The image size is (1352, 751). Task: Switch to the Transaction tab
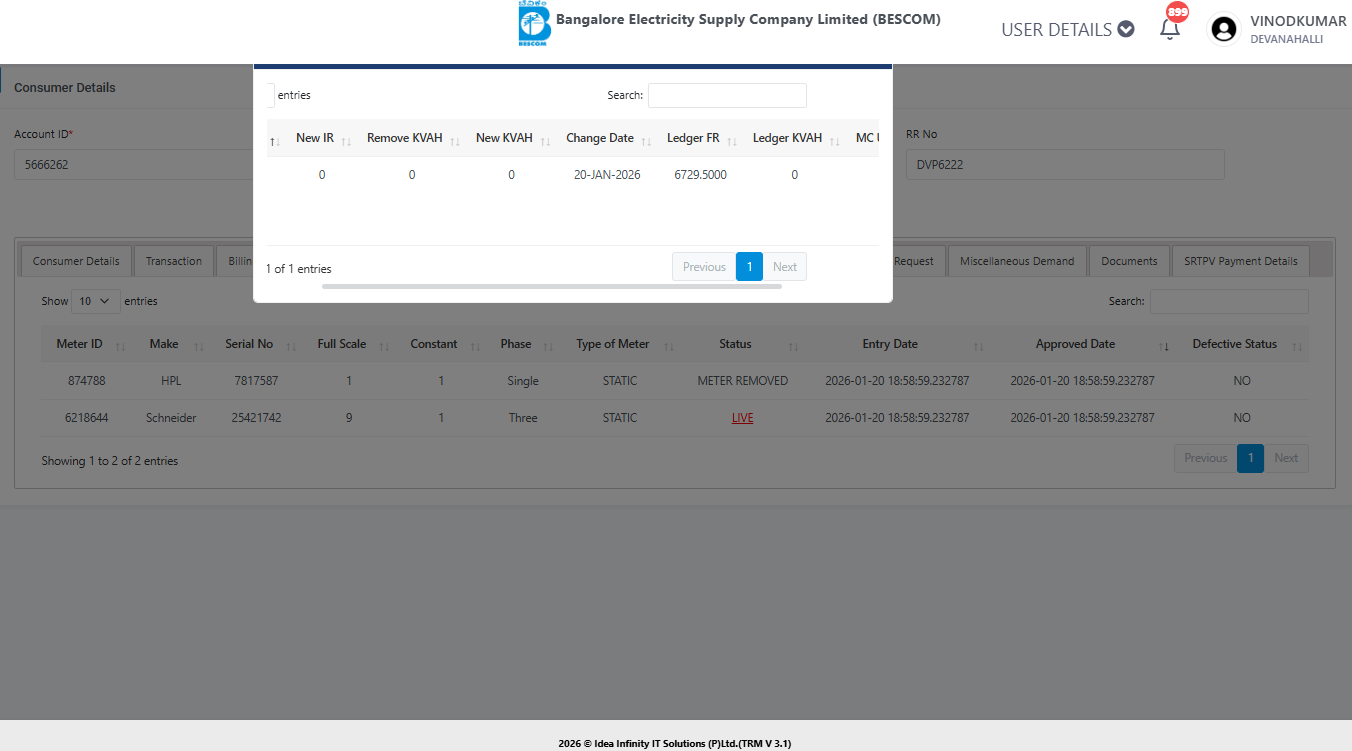174,261
